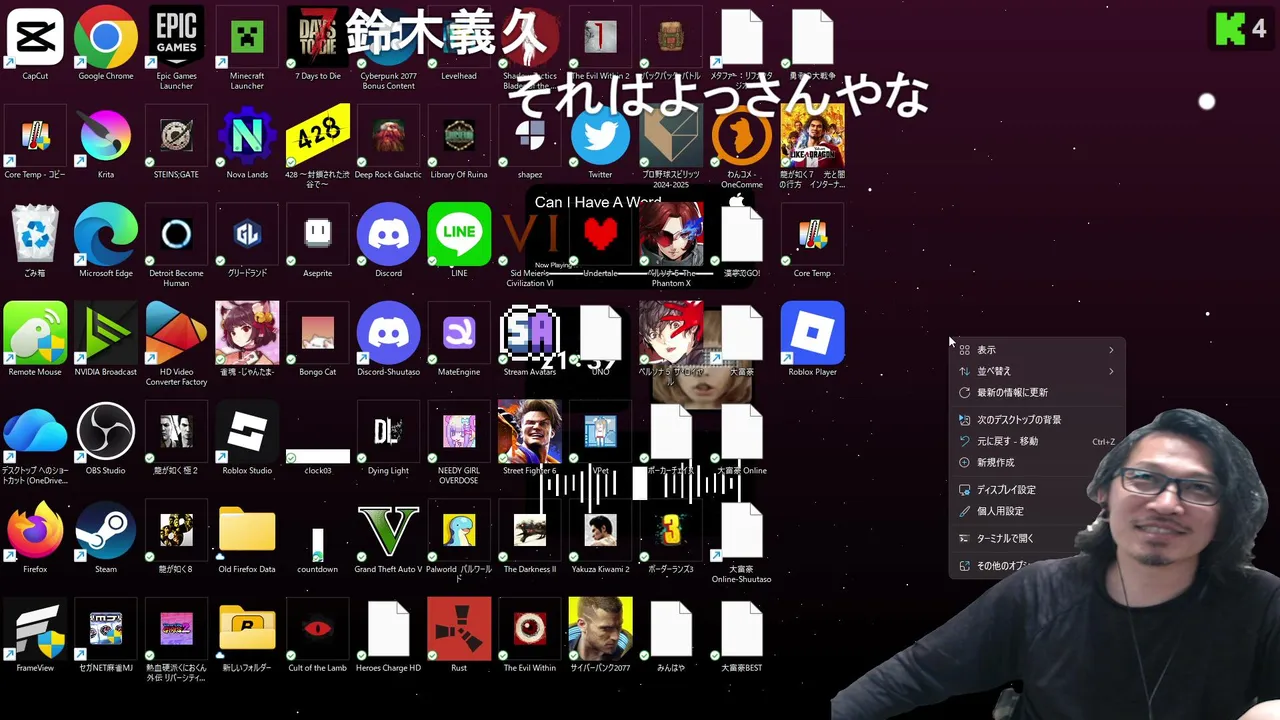1280x720 pixels.
Task: Open the CapCut desktop shortcut
Action: [x=35, y=37]
